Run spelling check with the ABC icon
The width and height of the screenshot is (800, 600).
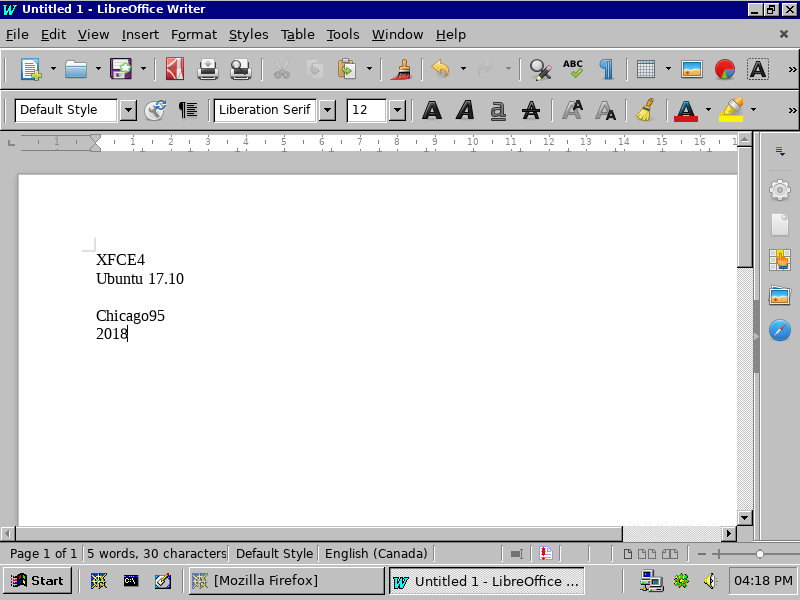click(x=571, y=70)
